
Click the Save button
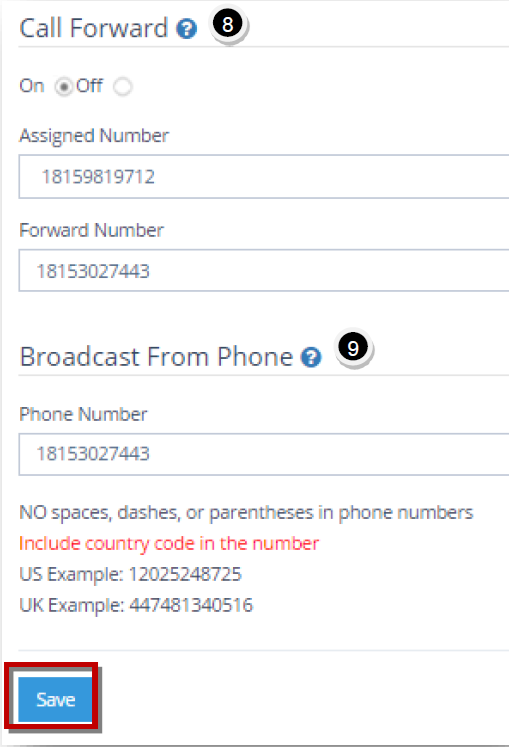coord(55,699)
